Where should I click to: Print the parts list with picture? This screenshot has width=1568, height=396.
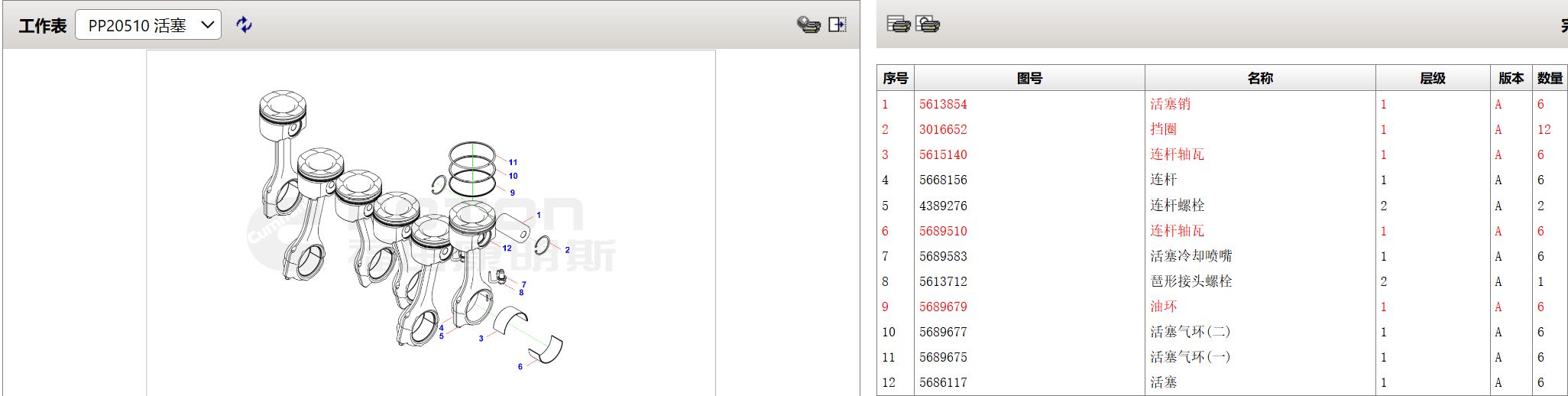point(928,24)
